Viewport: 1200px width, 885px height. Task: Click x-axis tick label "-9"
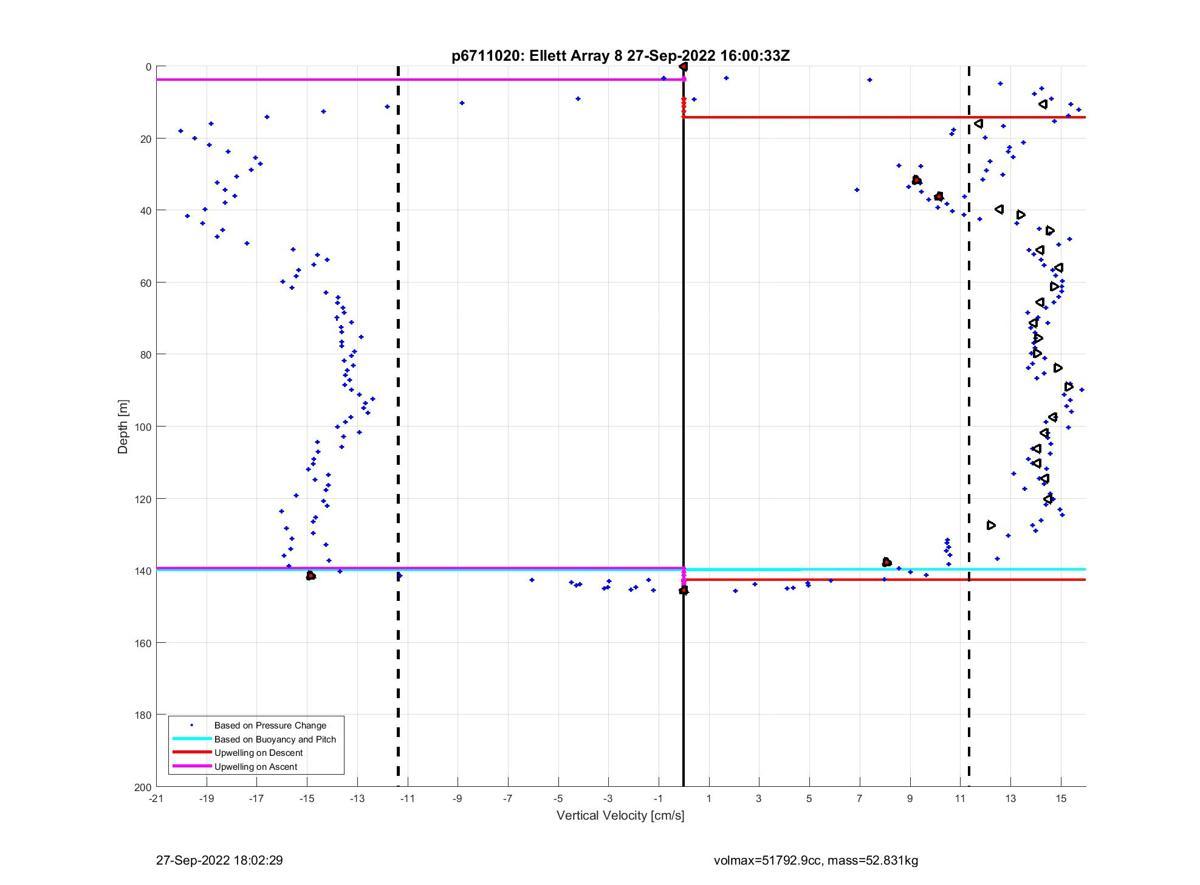pos(458,798)
